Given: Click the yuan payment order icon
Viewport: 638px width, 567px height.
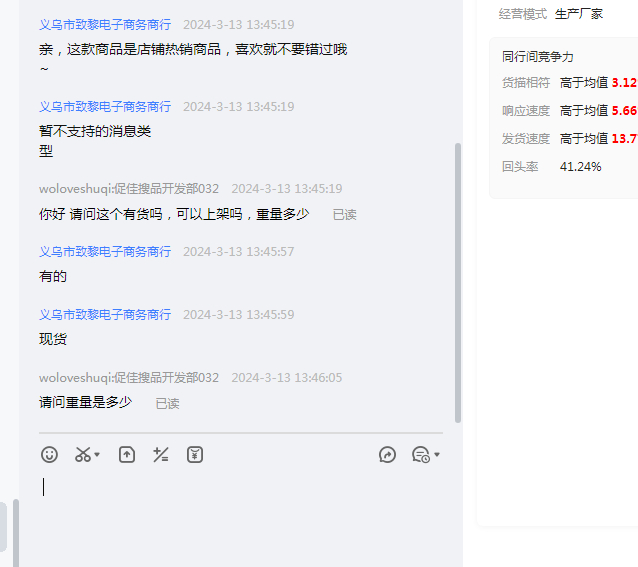Looking at the screenshot, I should pos(195,455).
